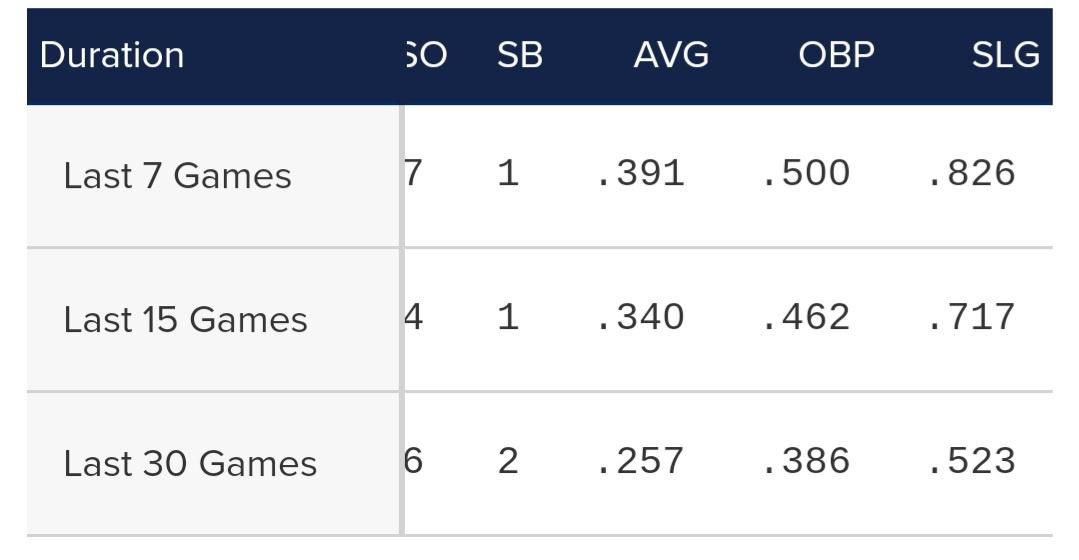Click SB value 2 in Last 30 Games

pyautogui.click(x=508, y=461)
